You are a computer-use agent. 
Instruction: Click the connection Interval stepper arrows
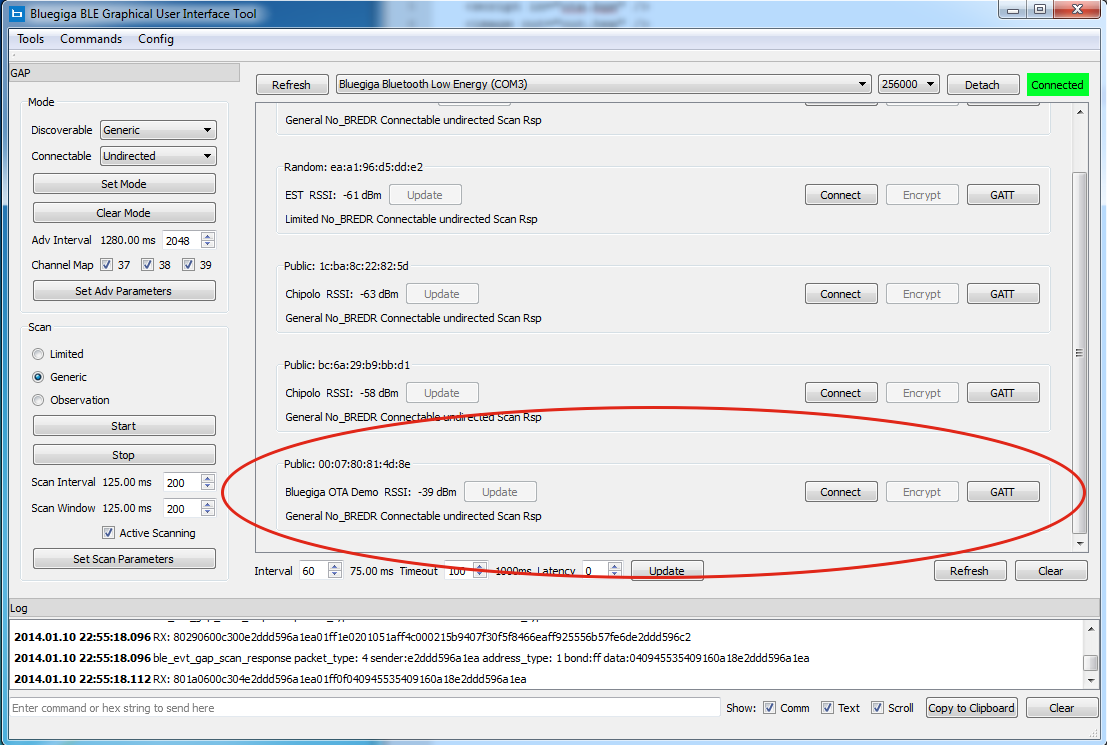(335, 571)
